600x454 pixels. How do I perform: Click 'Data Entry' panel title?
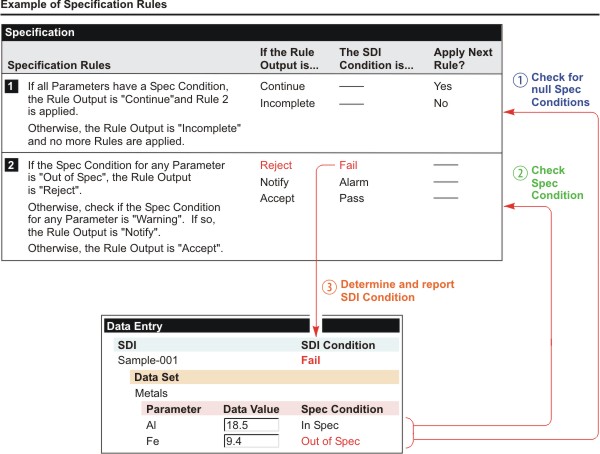pyautogui.click(x=134, y=326)
